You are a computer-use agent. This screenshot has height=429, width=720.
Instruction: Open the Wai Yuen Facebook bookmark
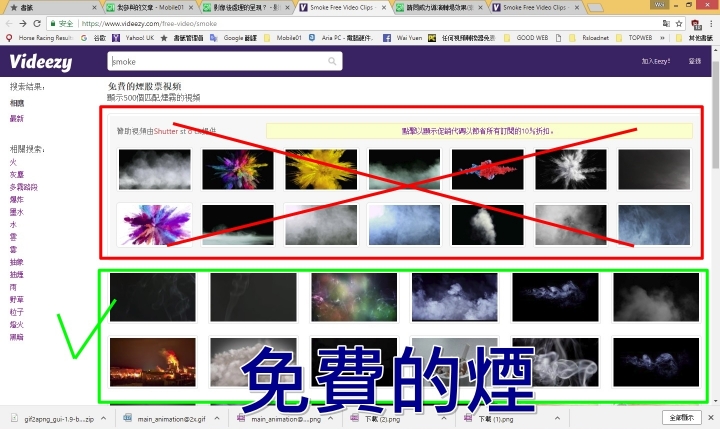click(x=403, y=38)
